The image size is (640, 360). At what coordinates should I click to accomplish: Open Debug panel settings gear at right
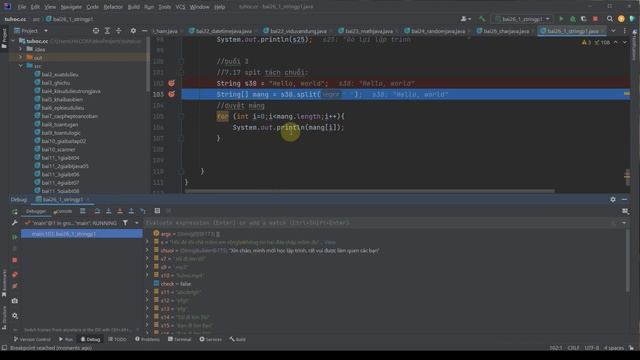613,199
